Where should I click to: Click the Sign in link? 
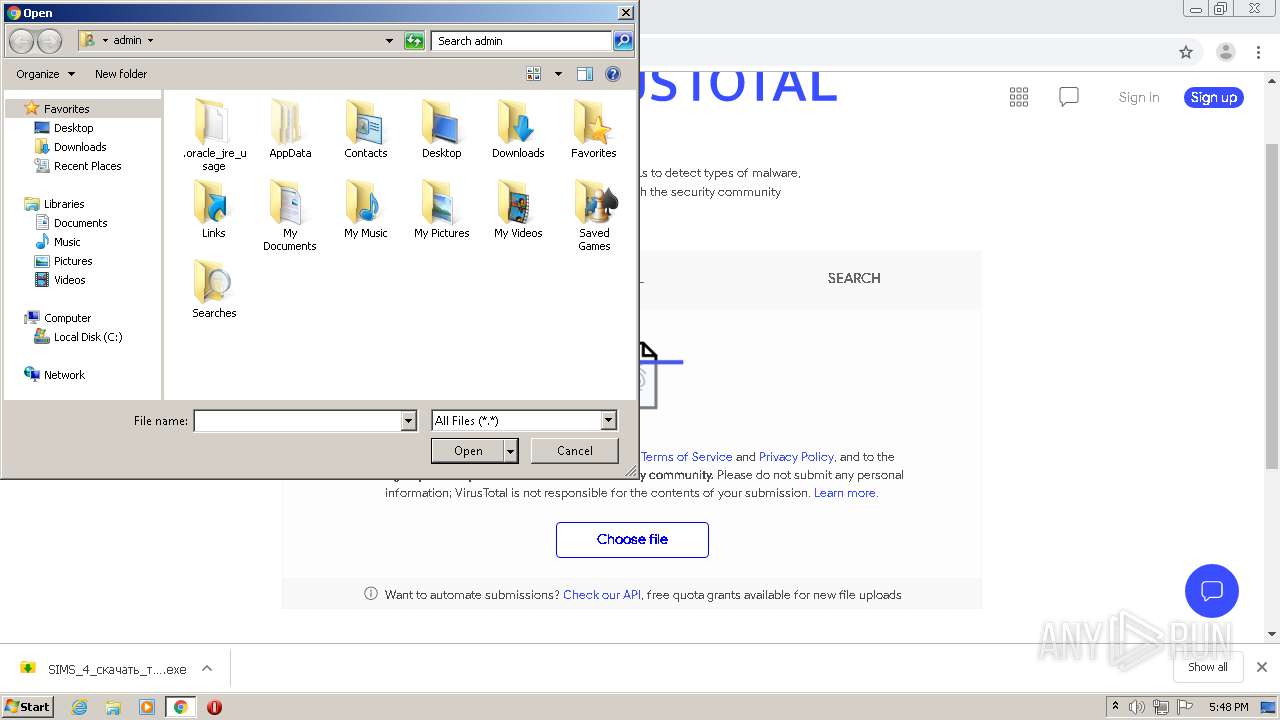pyautogui.click(x=1139, y=97)
